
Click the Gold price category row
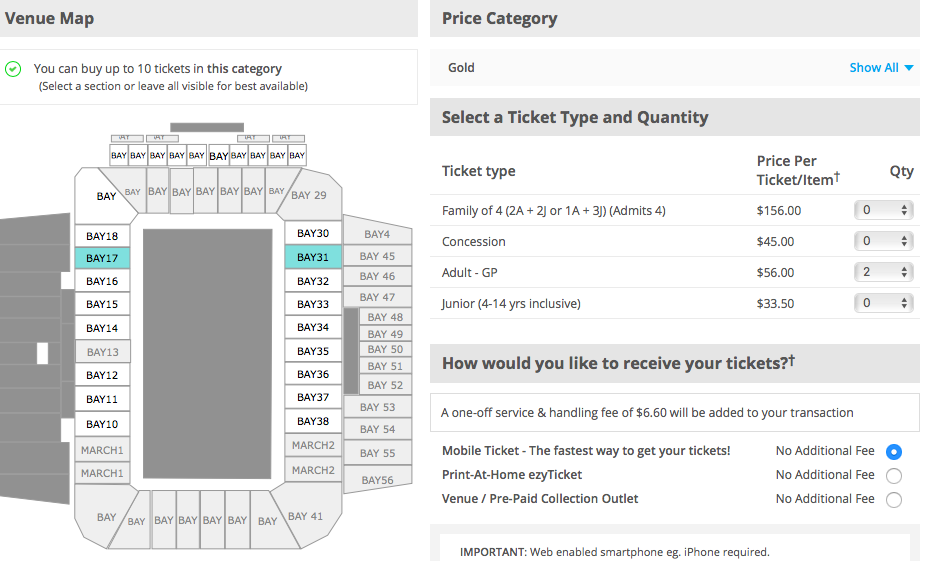(675, 68)
